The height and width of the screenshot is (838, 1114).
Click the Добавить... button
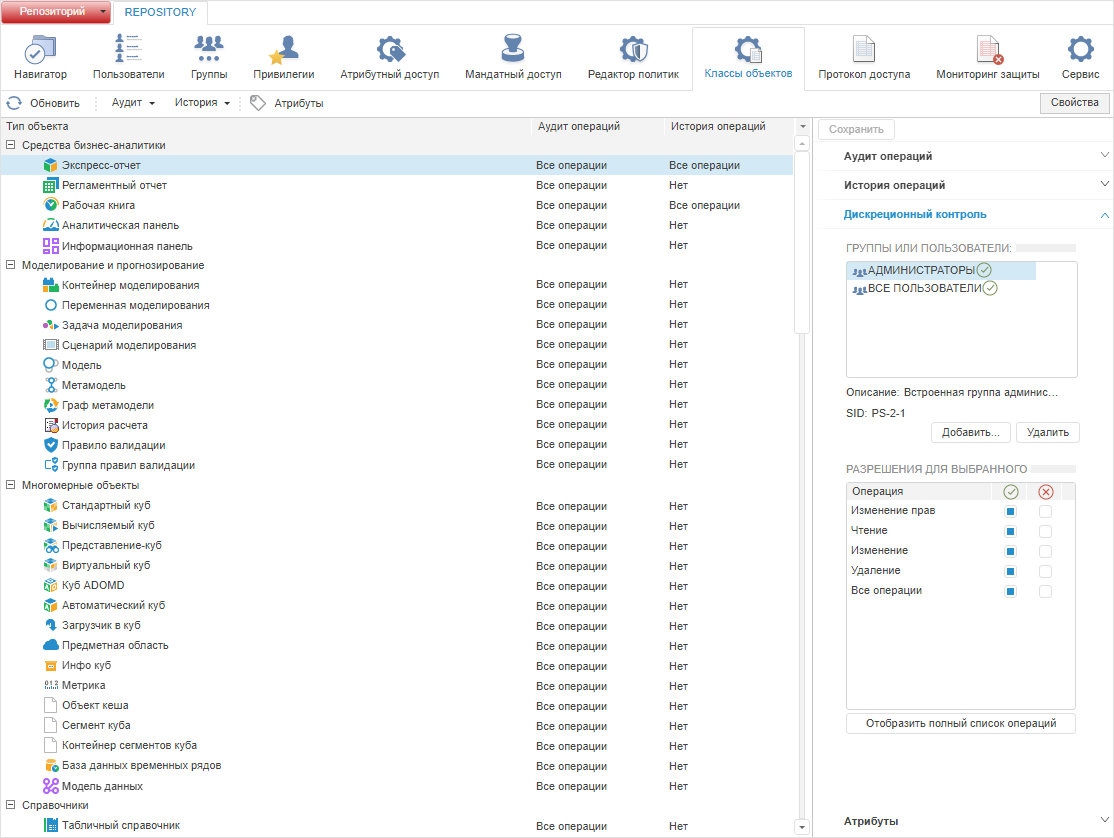click(970, 433)
